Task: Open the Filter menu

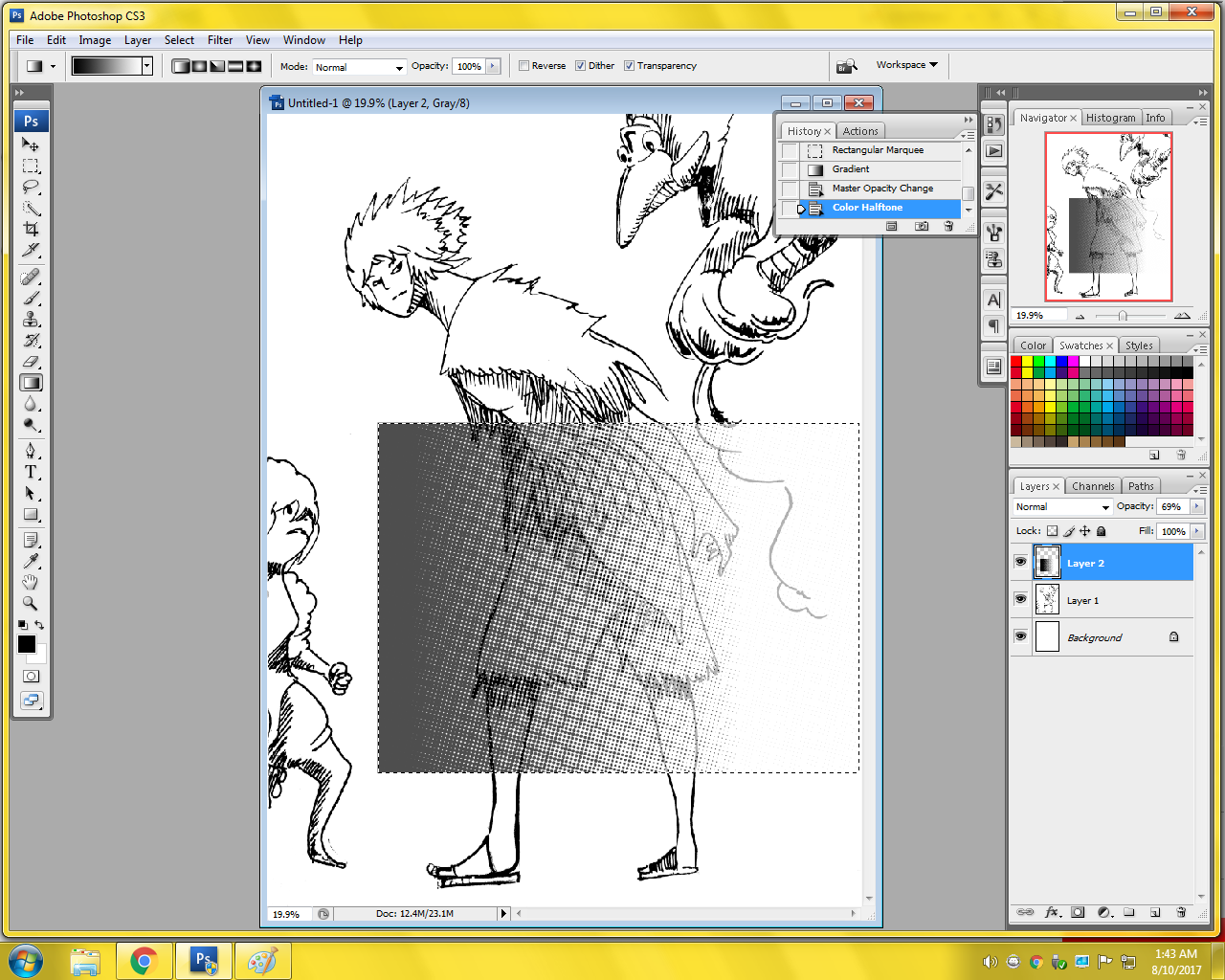Action: [220, 40]
